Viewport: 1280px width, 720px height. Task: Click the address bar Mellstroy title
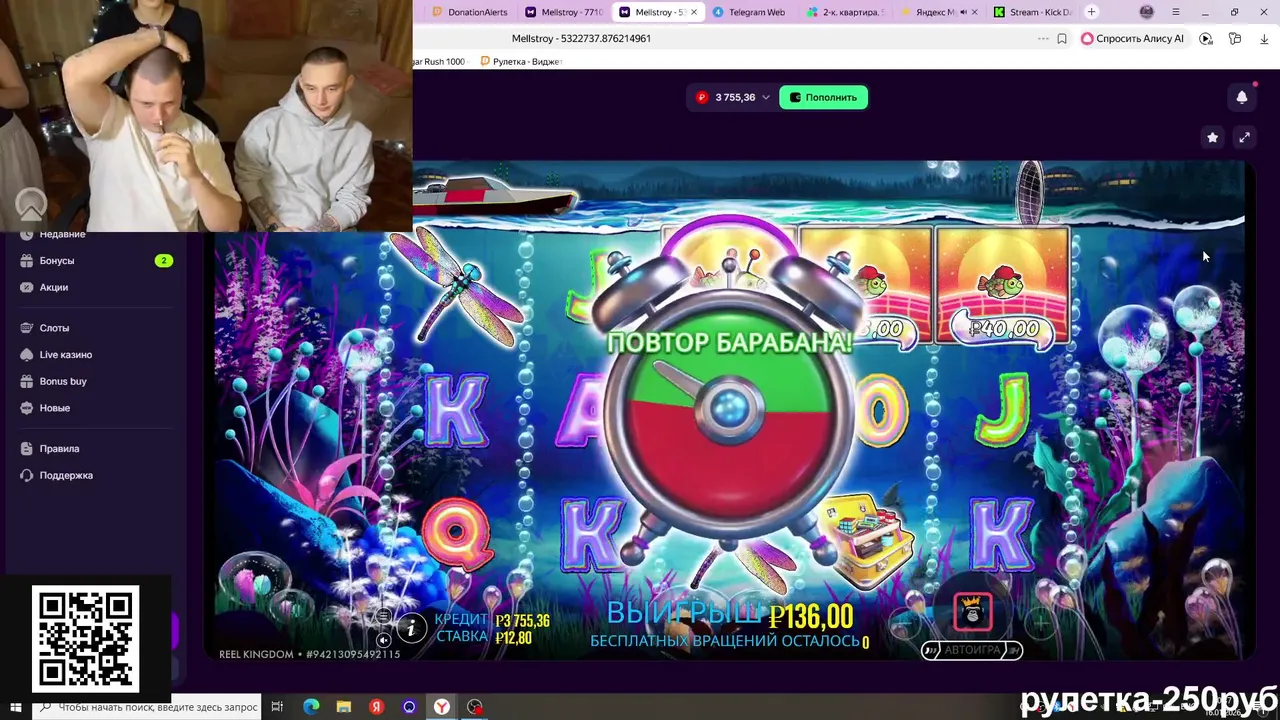(581, 39)
